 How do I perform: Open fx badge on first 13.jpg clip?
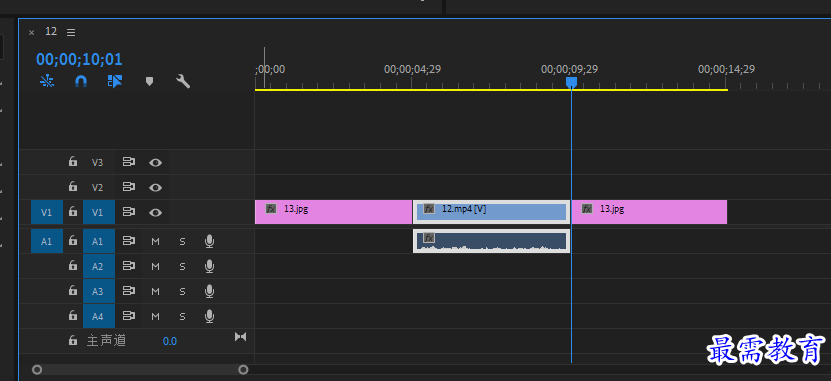[x=271, y=208]
